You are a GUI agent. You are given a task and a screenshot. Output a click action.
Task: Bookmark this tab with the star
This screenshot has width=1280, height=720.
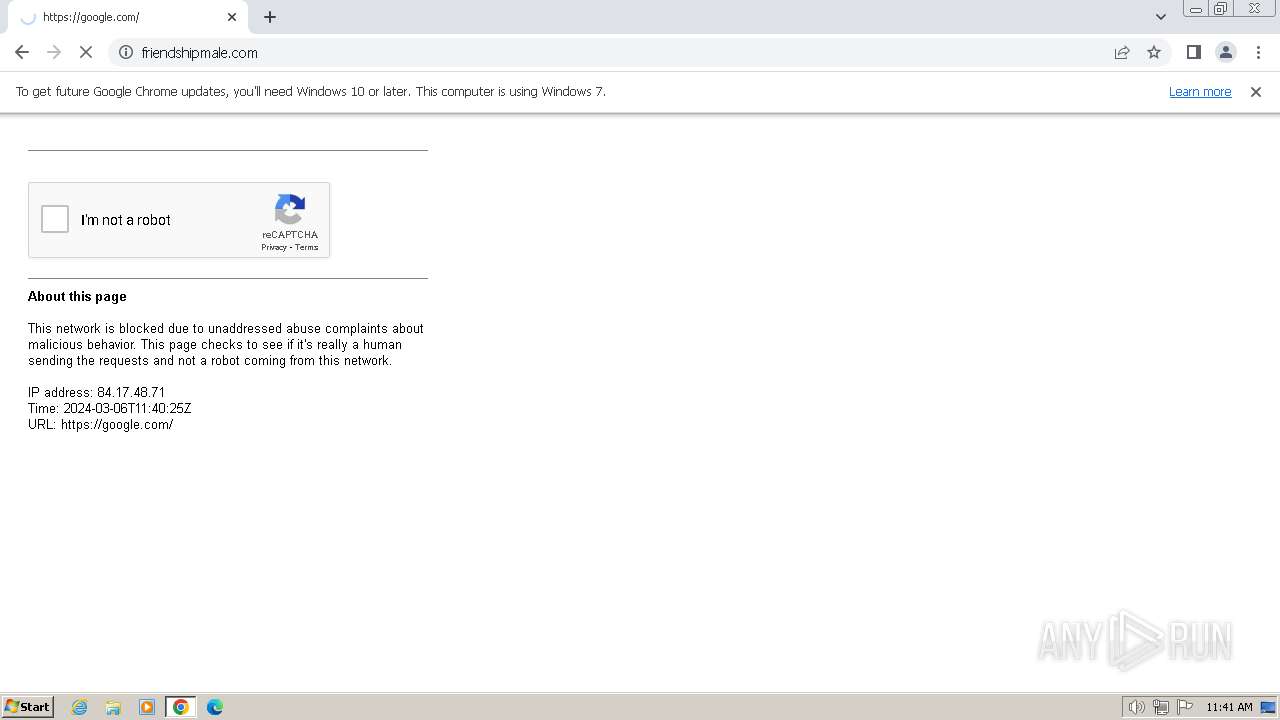point(1154,52)
